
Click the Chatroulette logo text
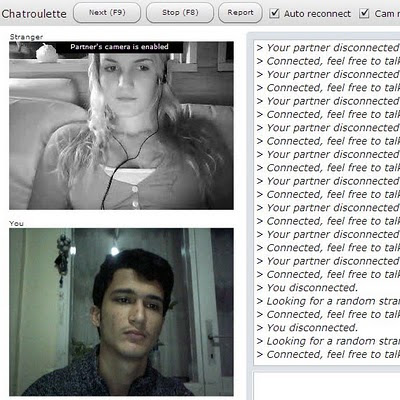34,14
